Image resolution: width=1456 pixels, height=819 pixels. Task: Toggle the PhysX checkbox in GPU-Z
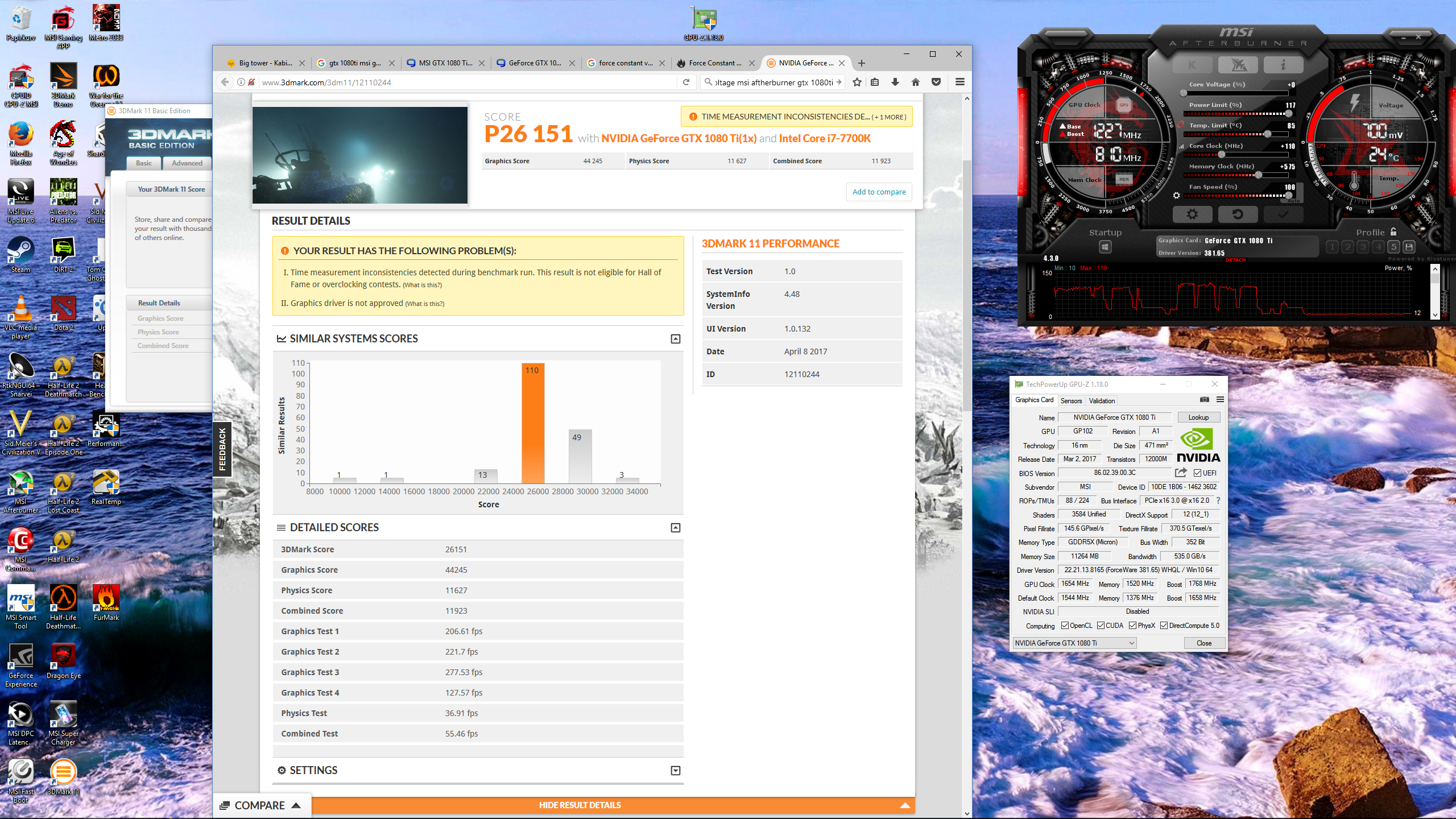pos(1133,626)
